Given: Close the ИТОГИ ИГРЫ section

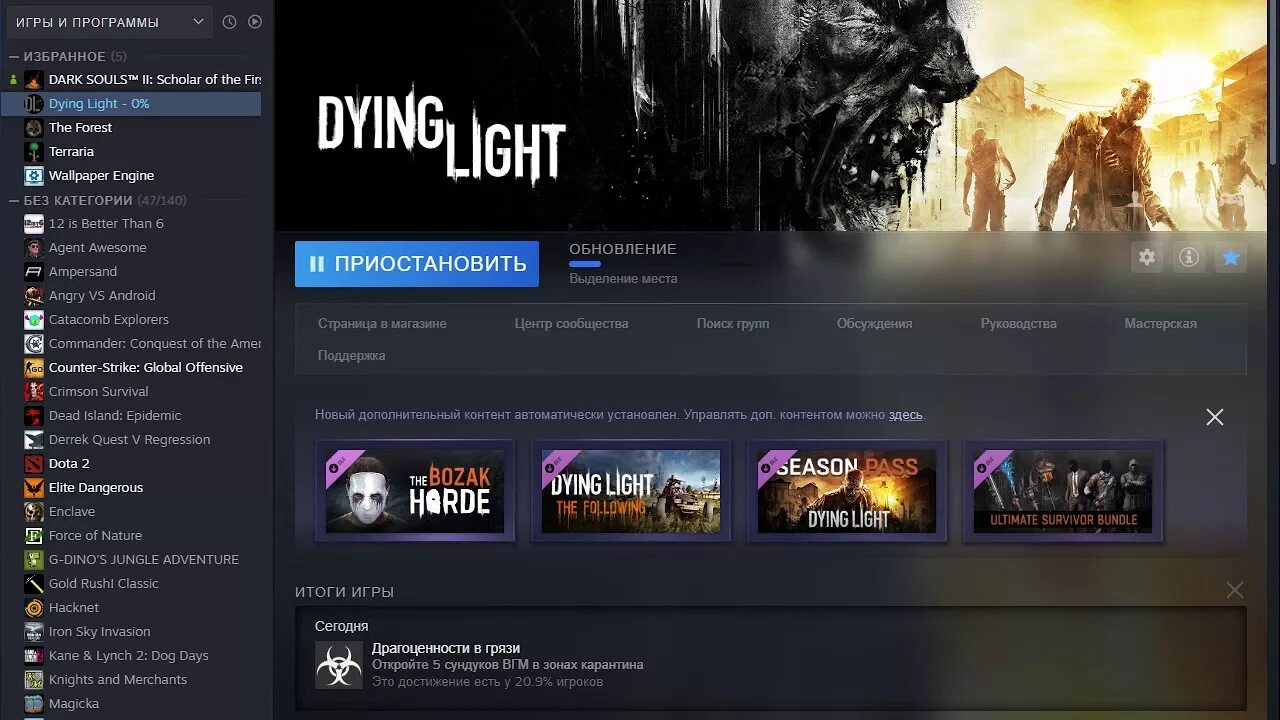Looking at the screenshot, I should 1235,591.
